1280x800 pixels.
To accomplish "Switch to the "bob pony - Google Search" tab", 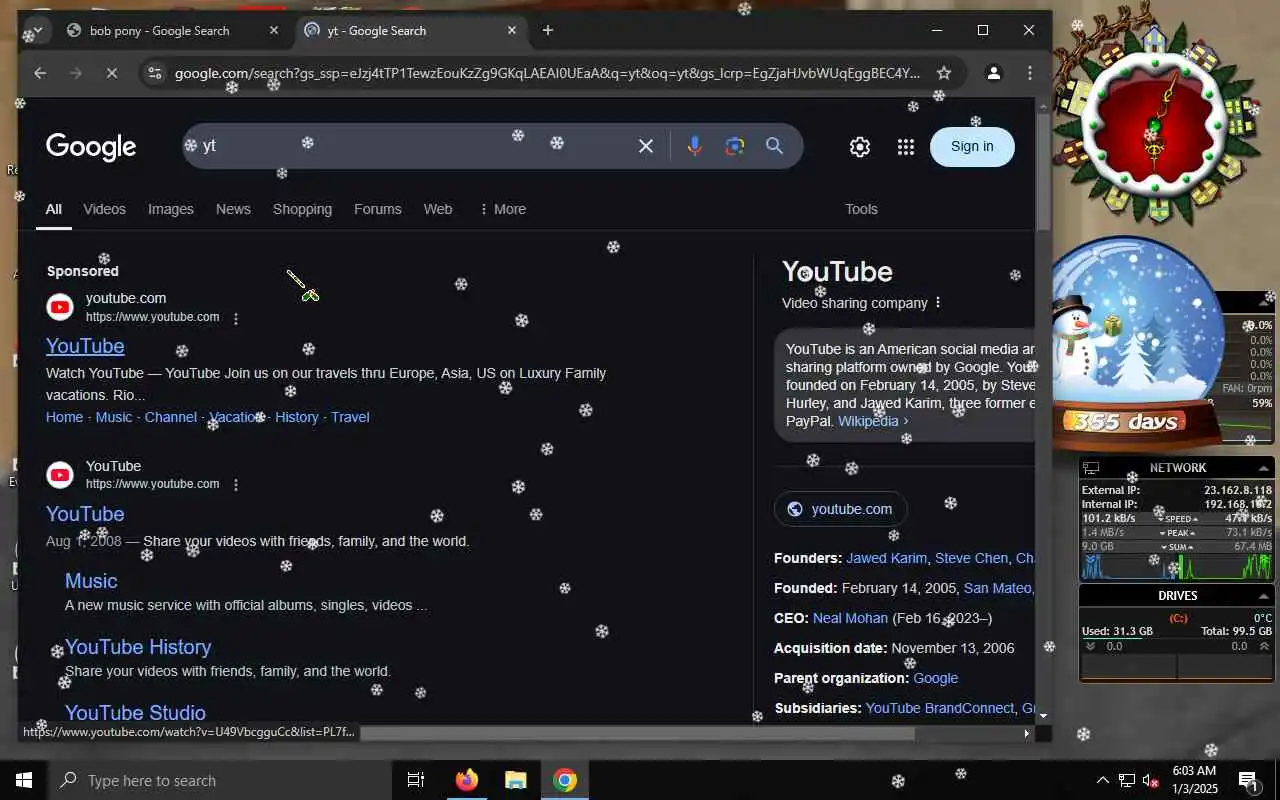I will tap(160, 31).
